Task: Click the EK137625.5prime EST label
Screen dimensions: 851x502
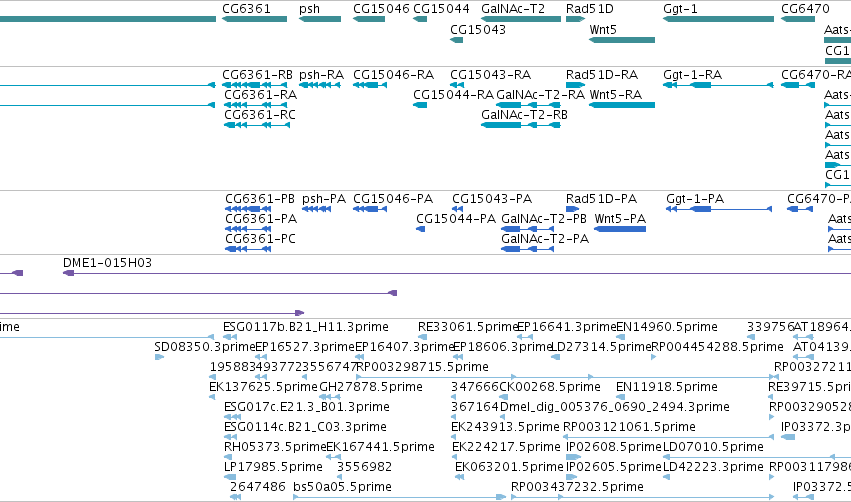Action: click(263, 387)
